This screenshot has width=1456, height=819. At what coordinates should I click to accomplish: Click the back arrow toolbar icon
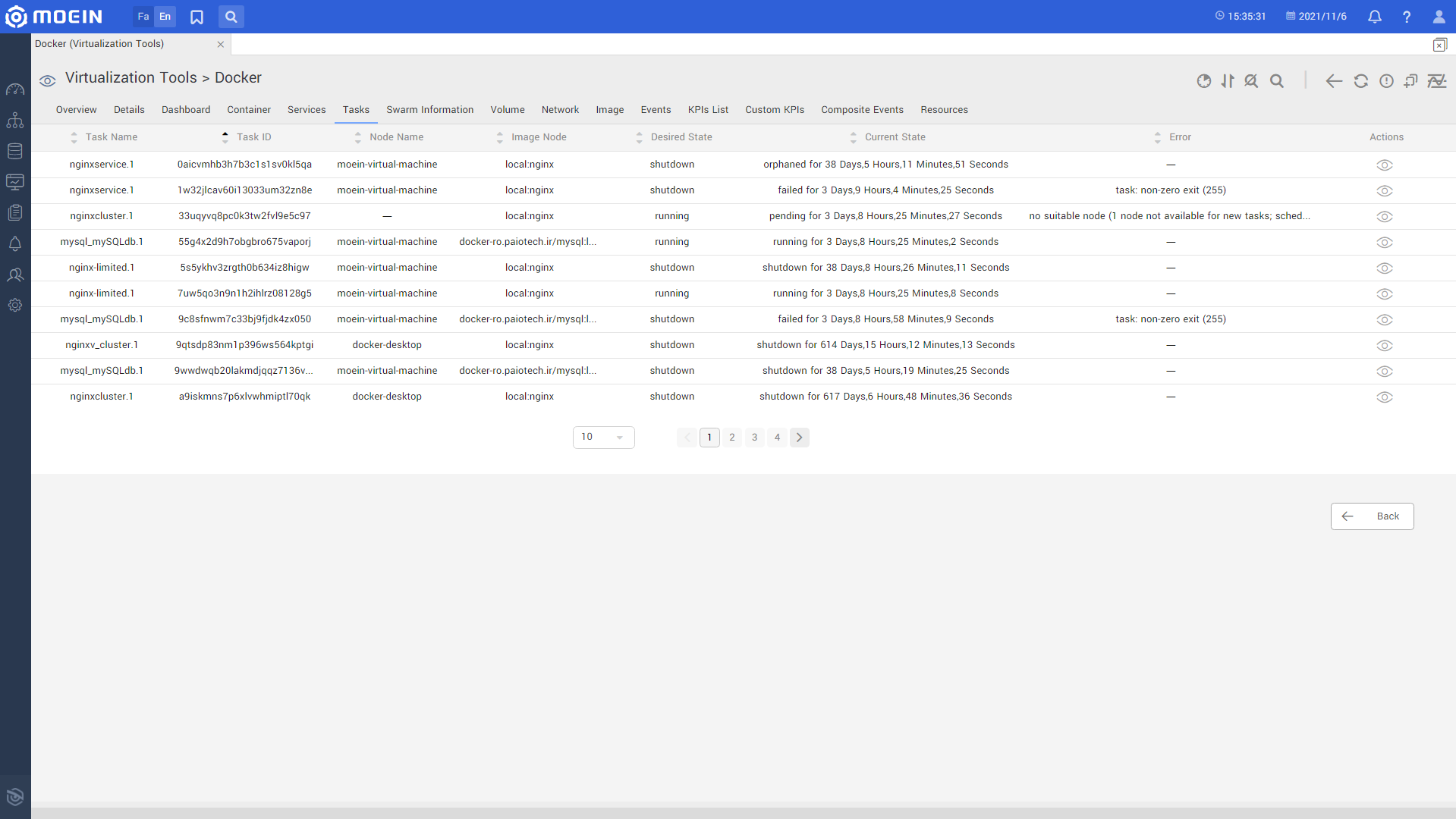(x=1334, y=81)
